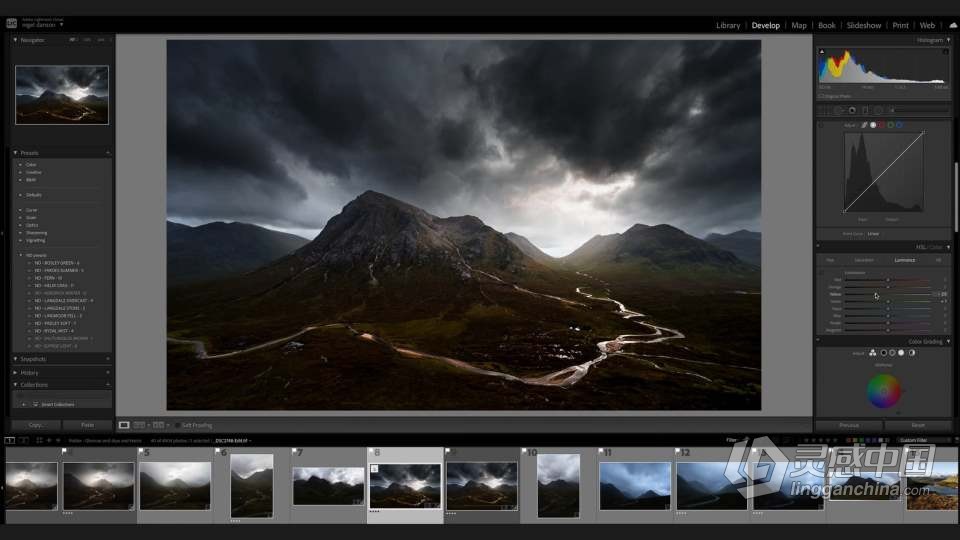Image resolution: width=960 pixels, height=540 pixels.
Task: Adjust the Yellow luminance slider
Action: [x=876, y=295]
